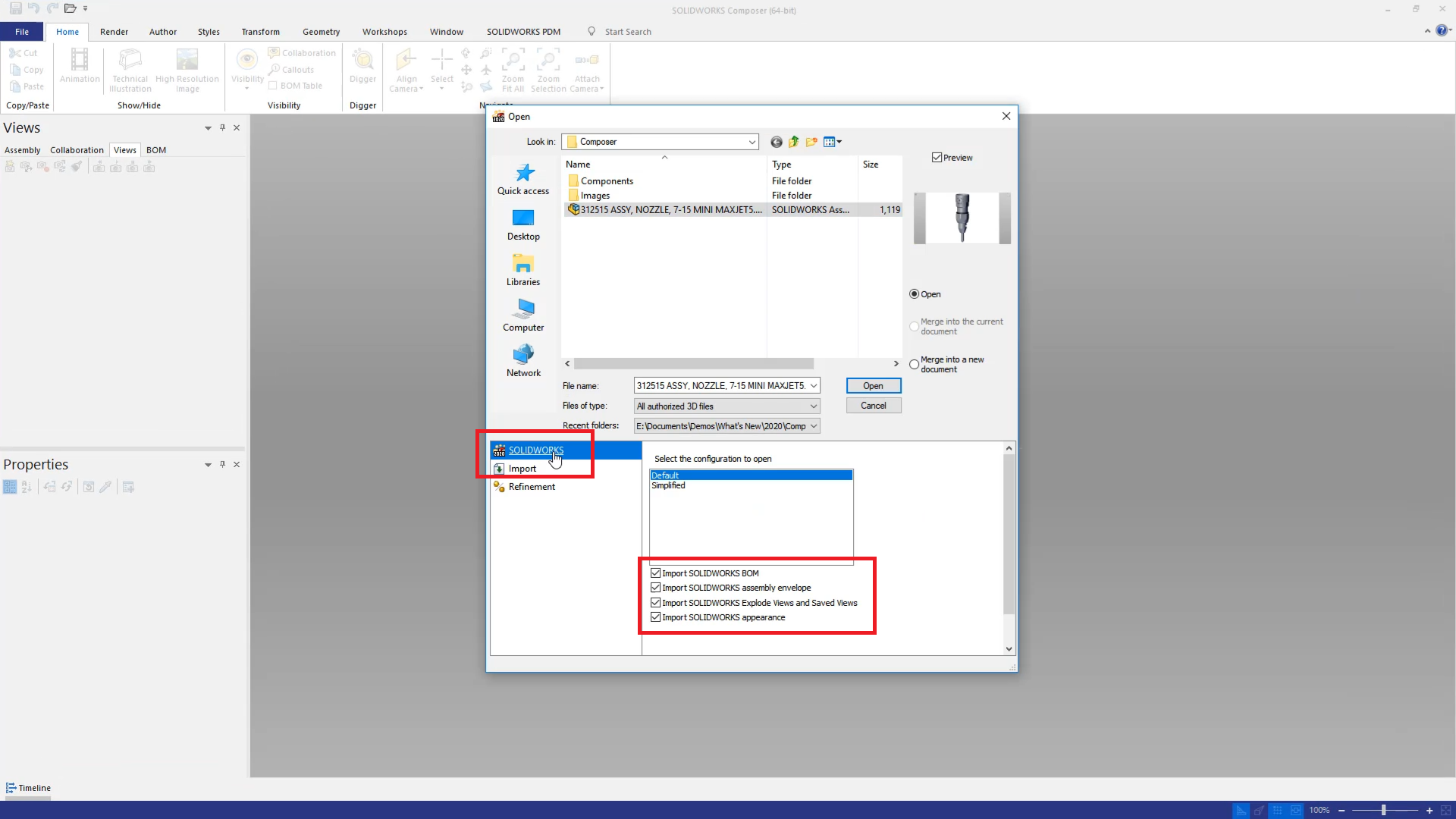The width and height of the screenshot is (1456, 819).
Task: Toggle the Preview checkbox
Action: pos(937,158)
